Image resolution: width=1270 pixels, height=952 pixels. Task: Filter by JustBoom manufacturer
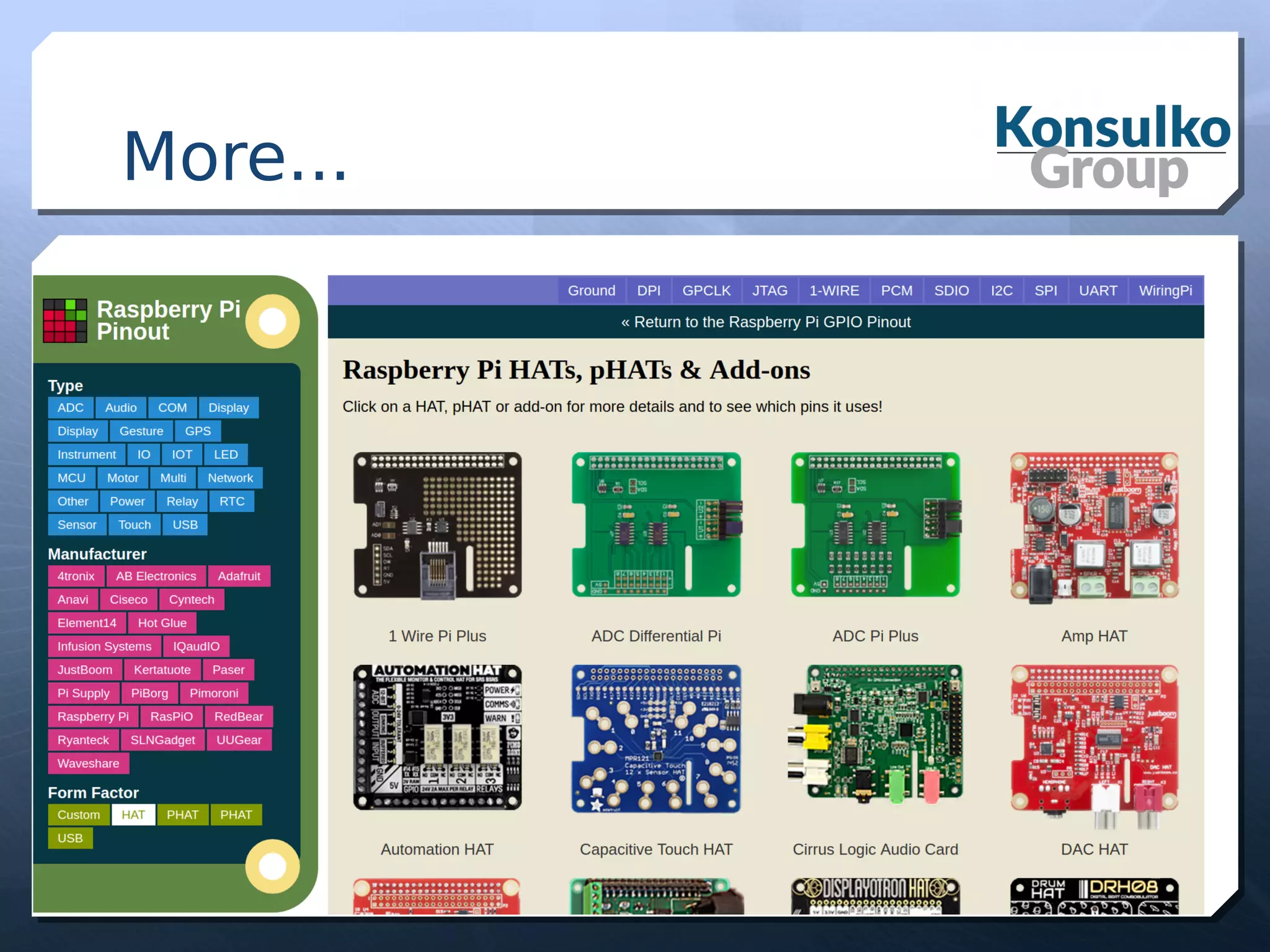(x=85, y=670)
